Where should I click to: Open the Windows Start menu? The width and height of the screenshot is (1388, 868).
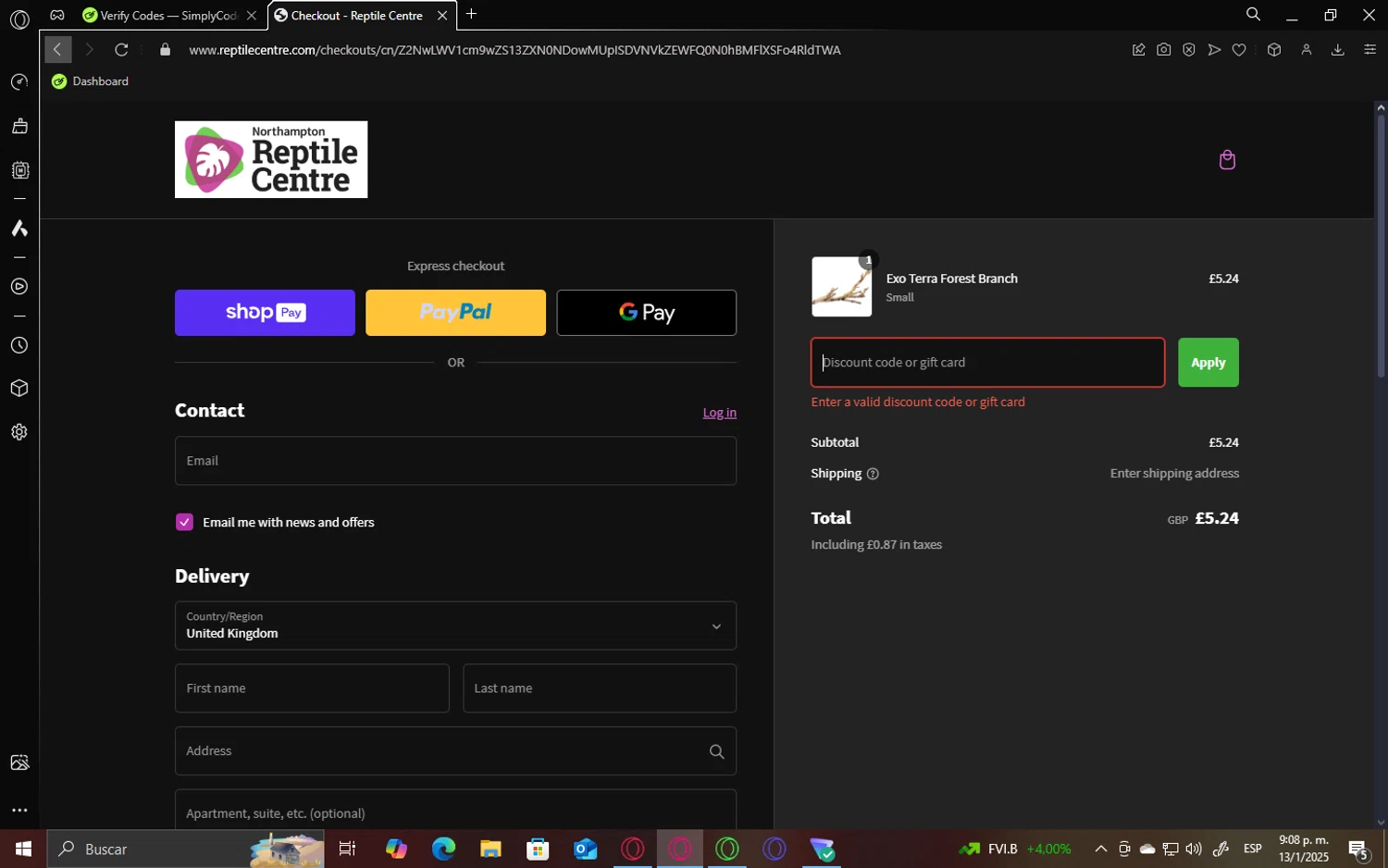(23, 849)
